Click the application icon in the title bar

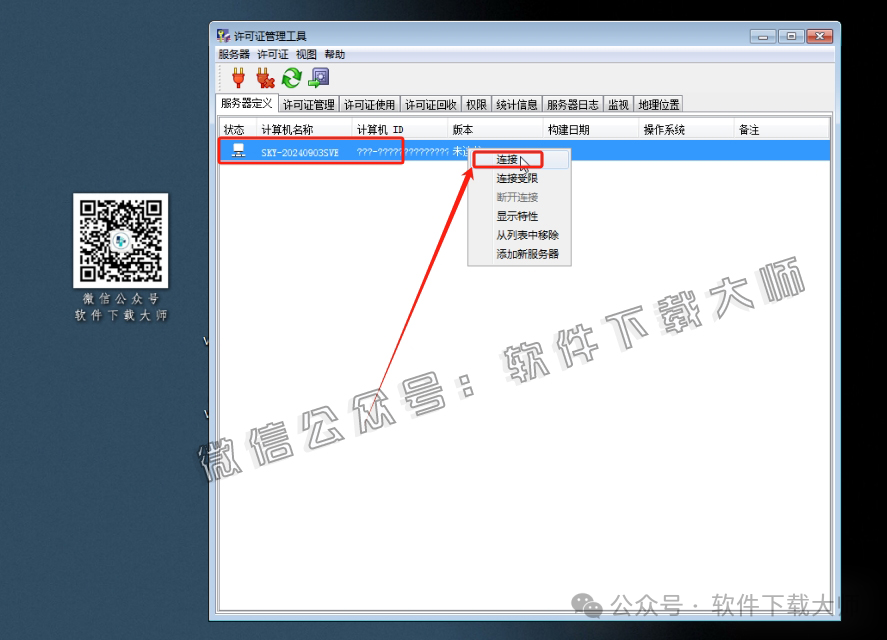click(222, 33)
